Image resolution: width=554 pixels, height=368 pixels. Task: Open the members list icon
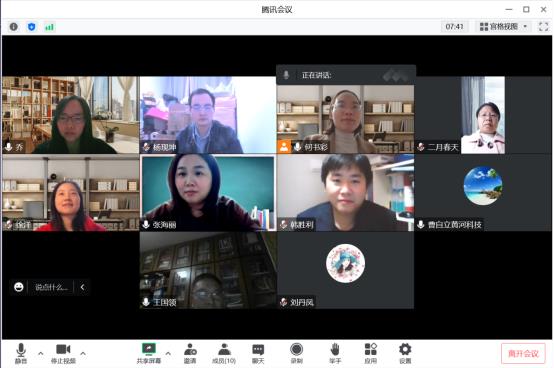click(x=224, y=353)
